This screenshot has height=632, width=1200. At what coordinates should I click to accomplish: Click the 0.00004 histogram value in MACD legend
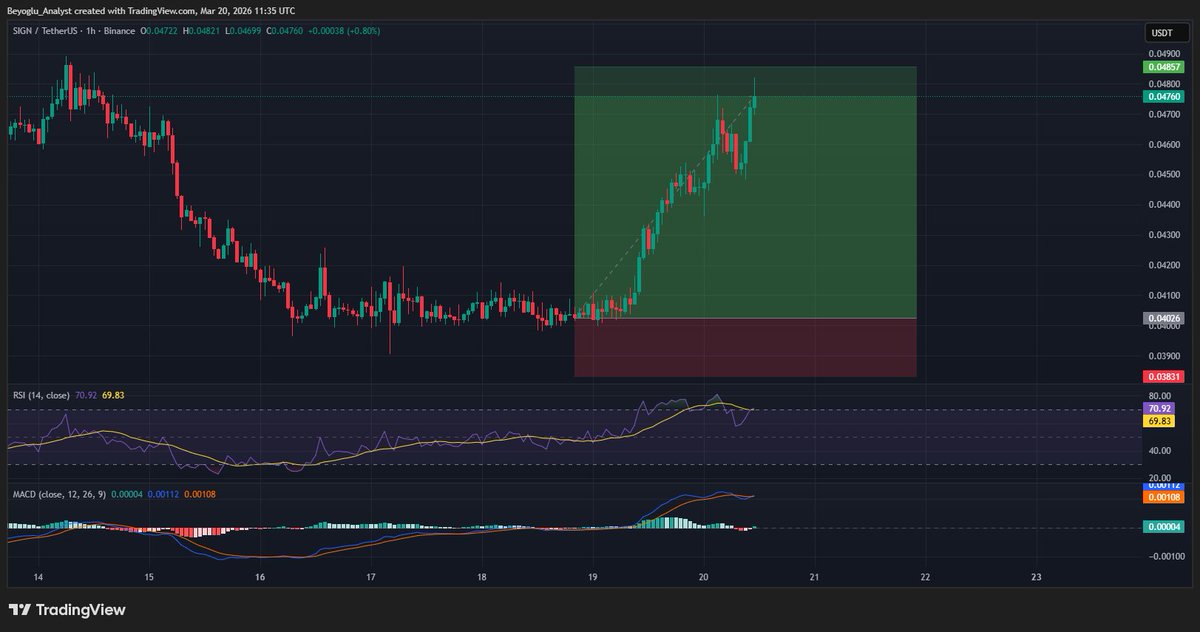pyautogui.click(x=125, y=494)
